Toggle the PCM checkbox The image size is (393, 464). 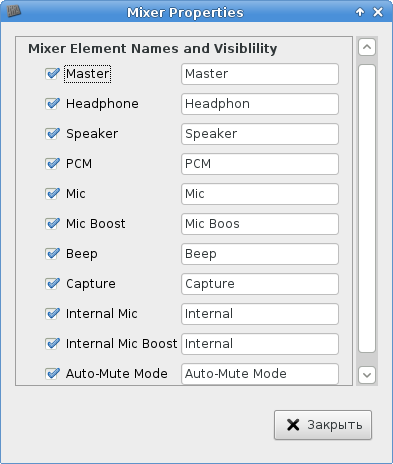click(52, 164)
